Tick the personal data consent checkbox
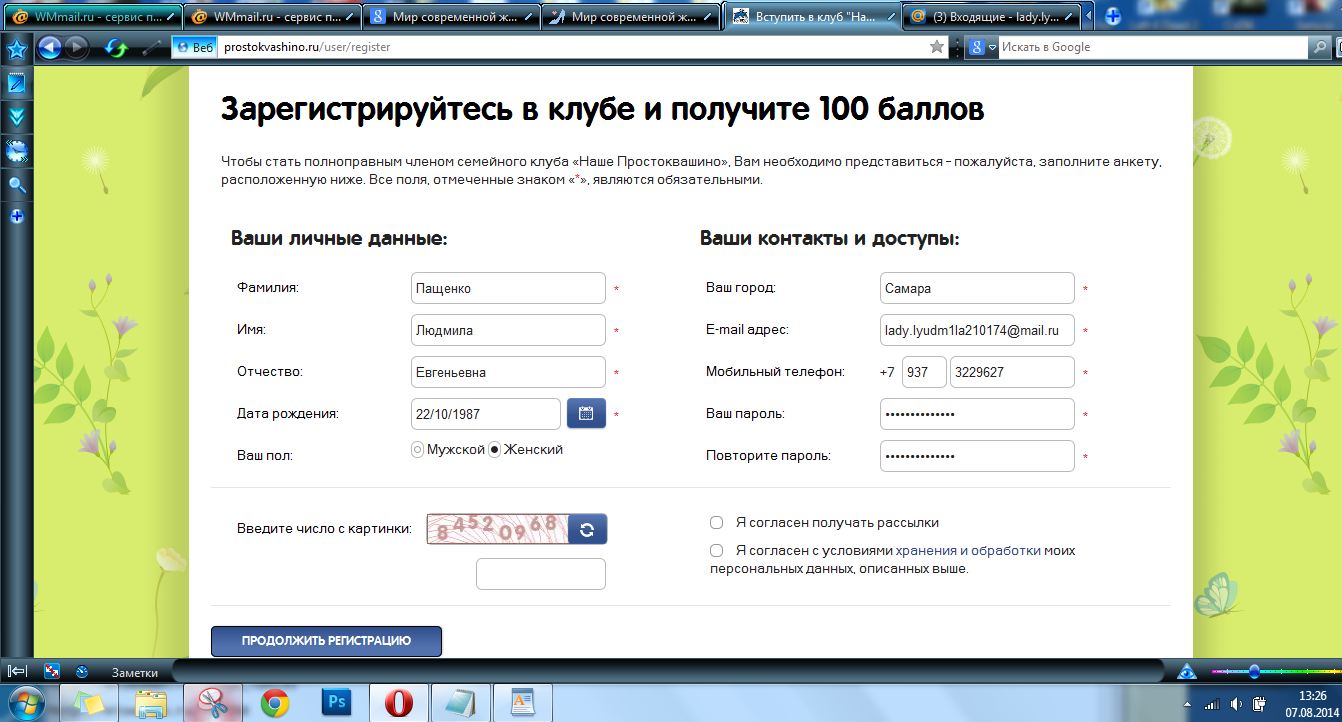 pyautogui.click(x=716, y=551)
